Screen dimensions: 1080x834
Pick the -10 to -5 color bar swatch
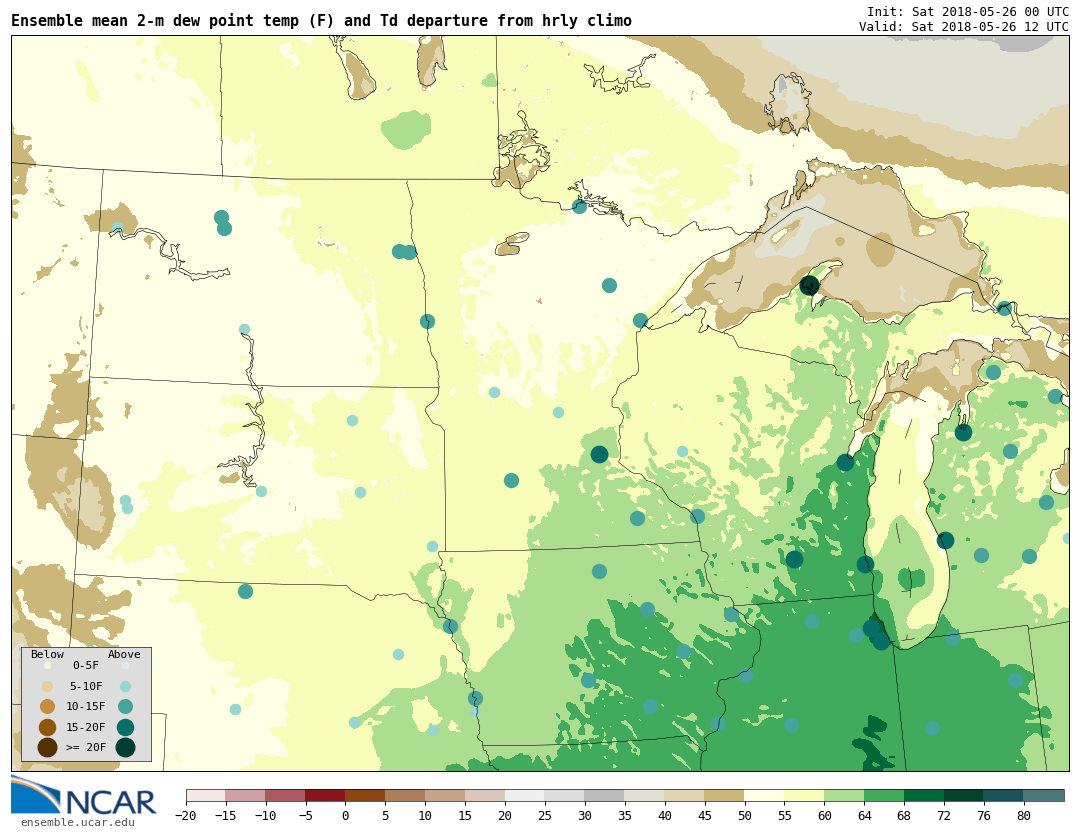pos(286,796)
